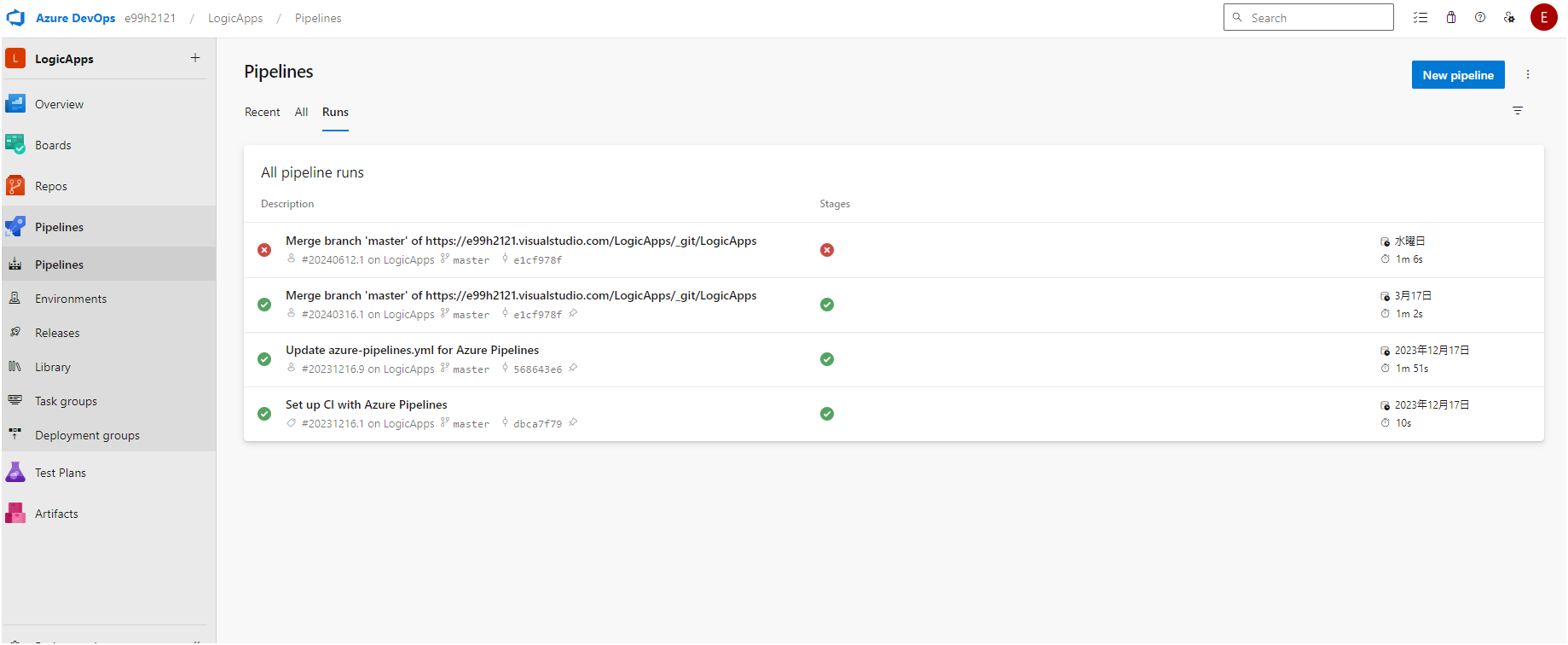Open the Pipelines sub-item in the sidebar
Image resolution: width=1568 pixels, height=645 pixels.
(x=108, y=264)
